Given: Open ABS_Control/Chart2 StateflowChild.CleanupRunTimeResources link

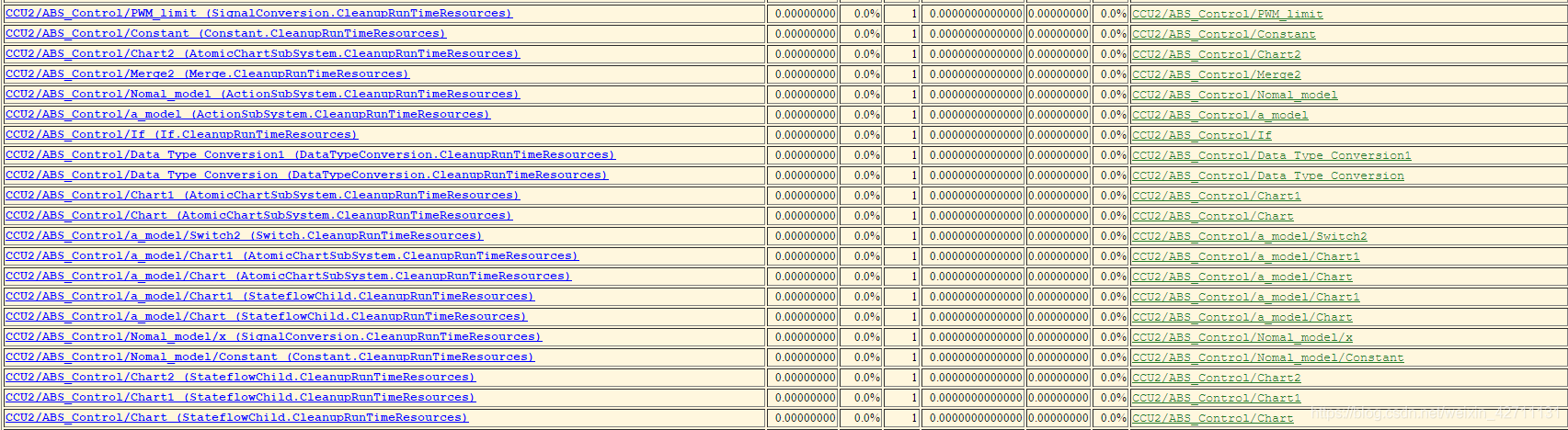Looking at the screenshot, I should point(241,378).
